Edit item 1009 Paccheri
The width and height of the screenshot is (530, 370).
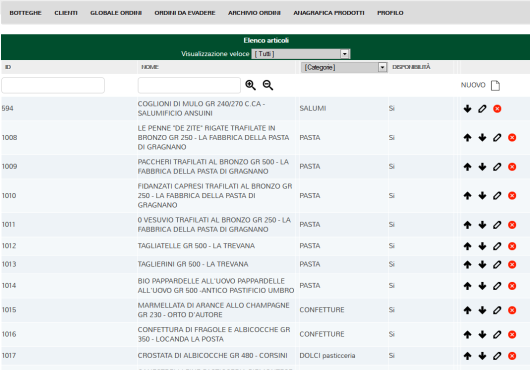point(497,167)
